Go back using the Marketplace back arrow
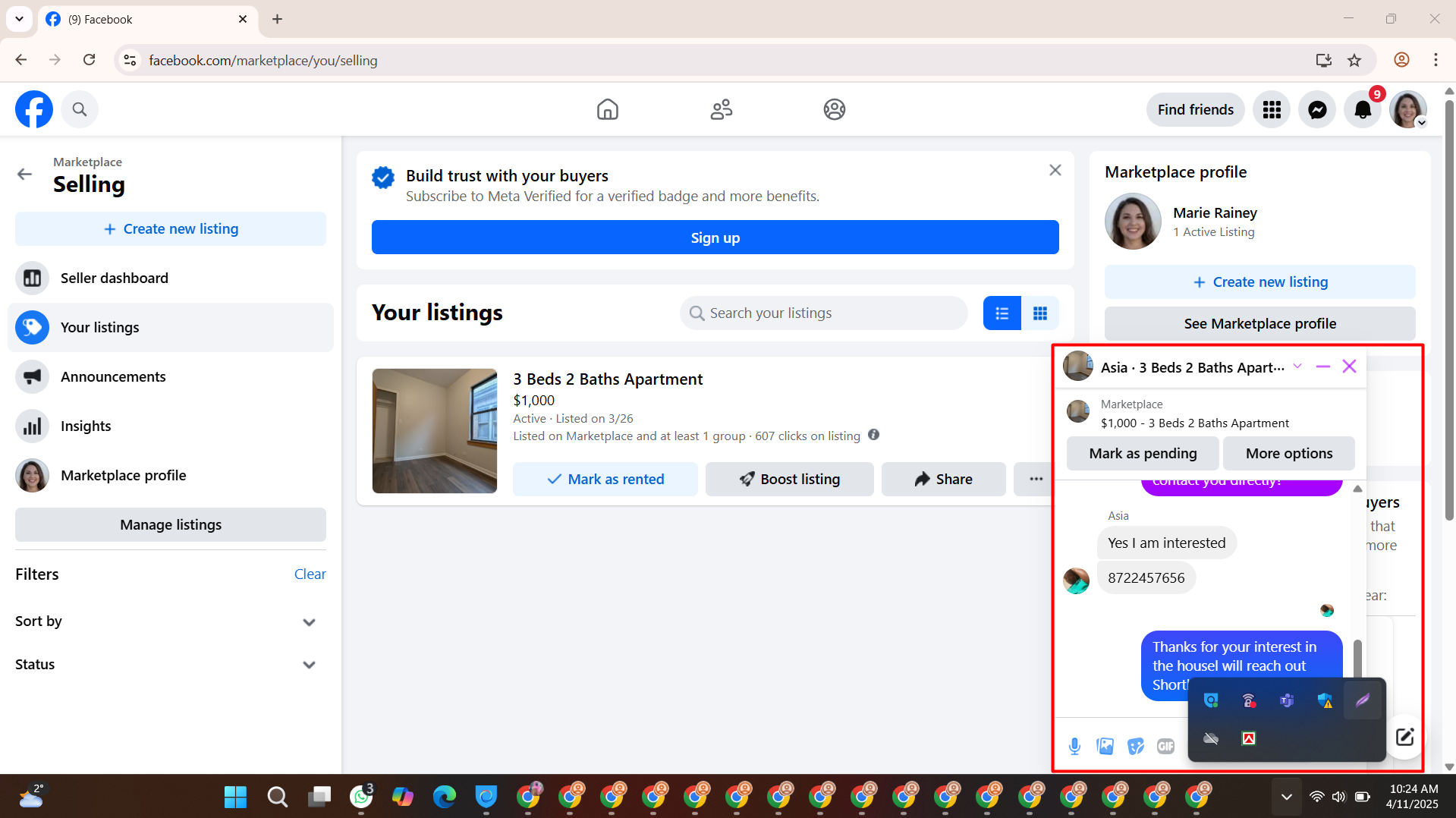The height and width of the screenshot is (818, 1456). pyautogui.click(x=24, y=175)
